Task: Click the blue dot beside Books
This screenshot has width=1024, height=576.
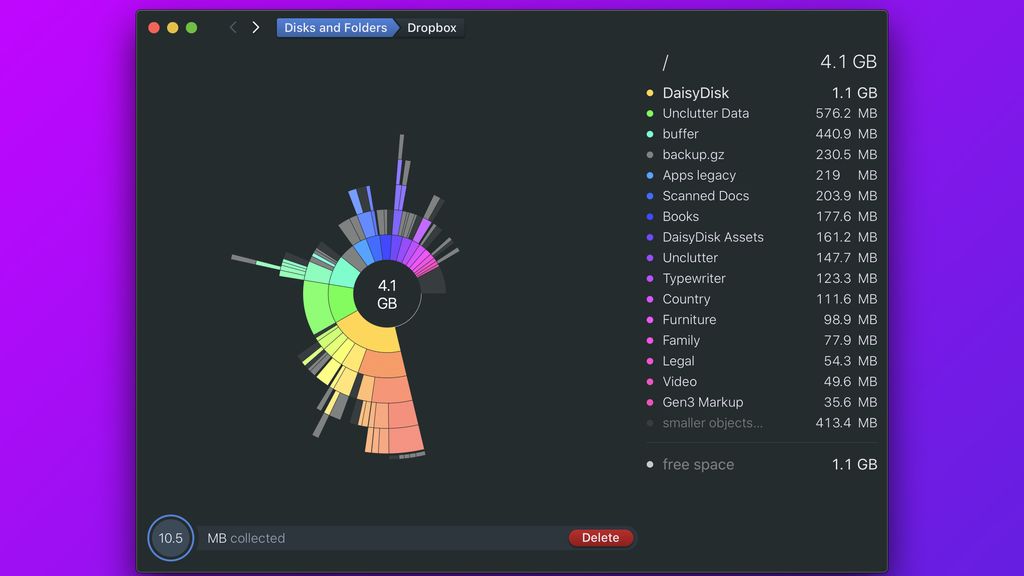Action: (650, 216)
